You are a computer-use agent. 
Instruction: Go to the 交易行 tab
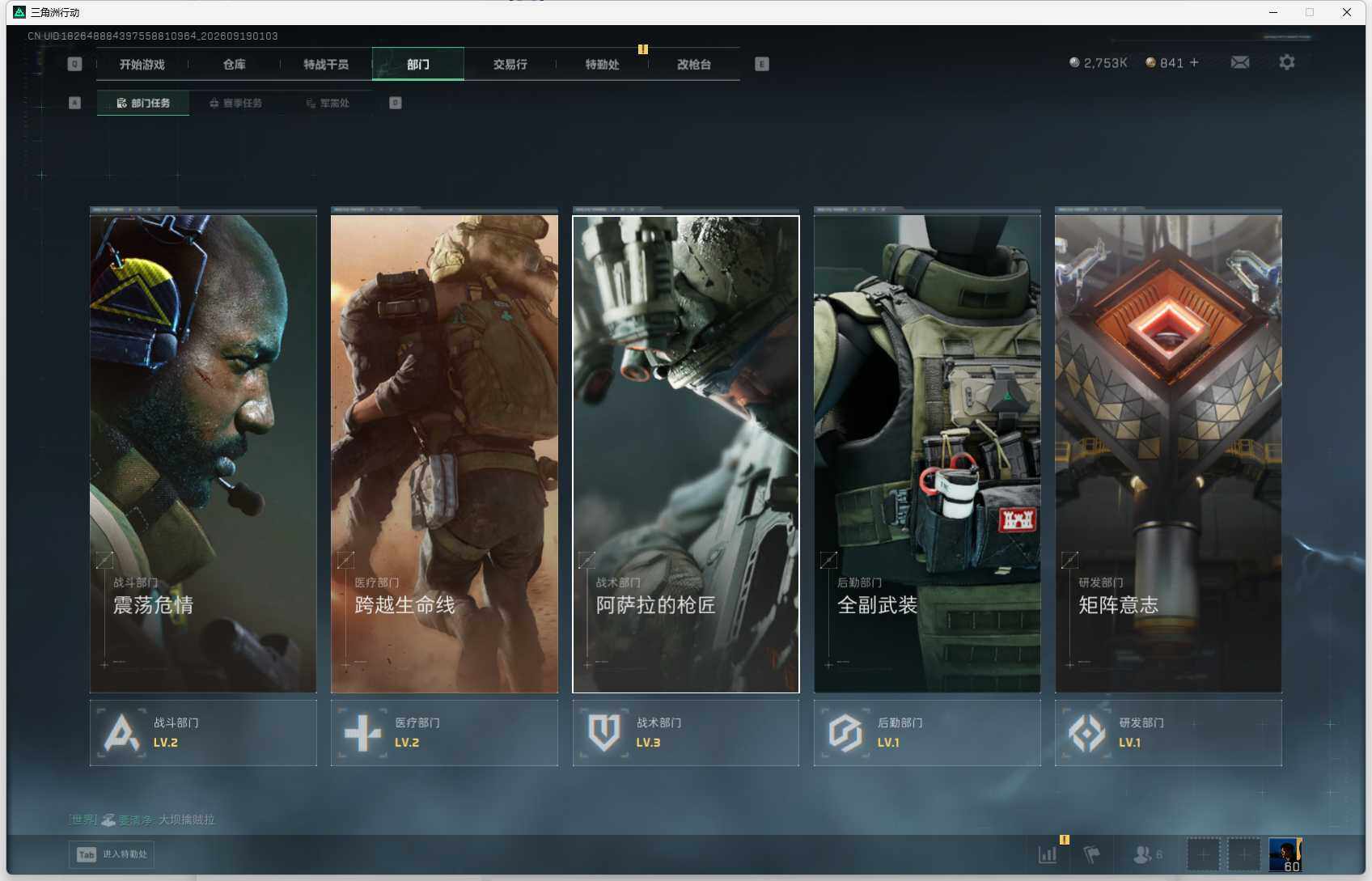[510, 64]
